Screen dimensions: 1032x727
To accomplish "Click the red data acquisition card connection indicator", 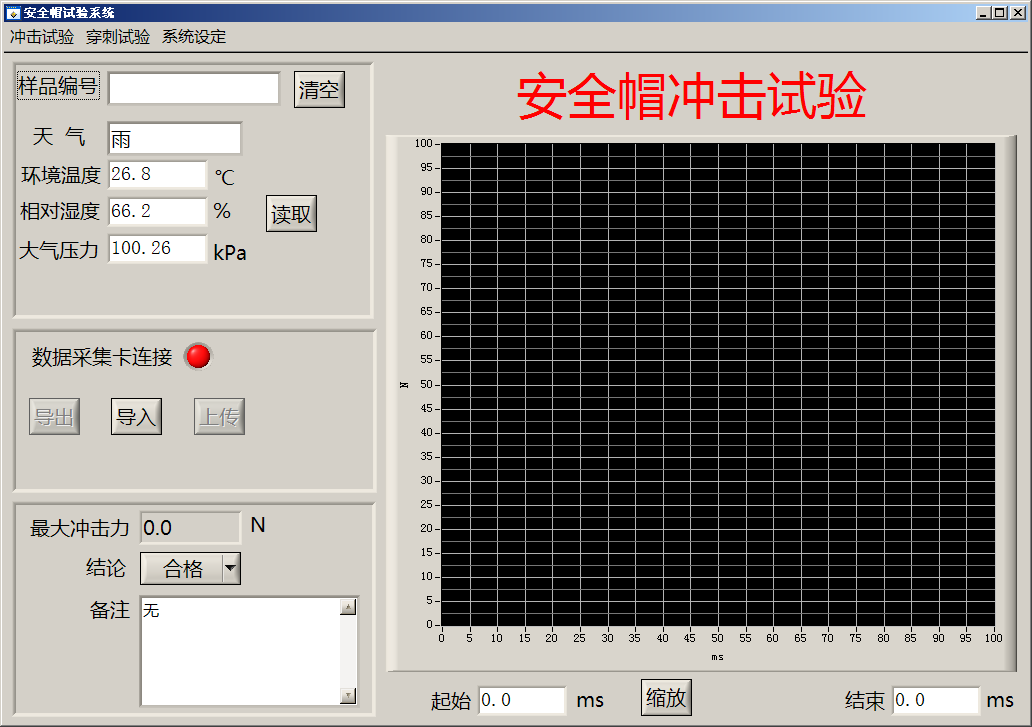I will (197, 357).
